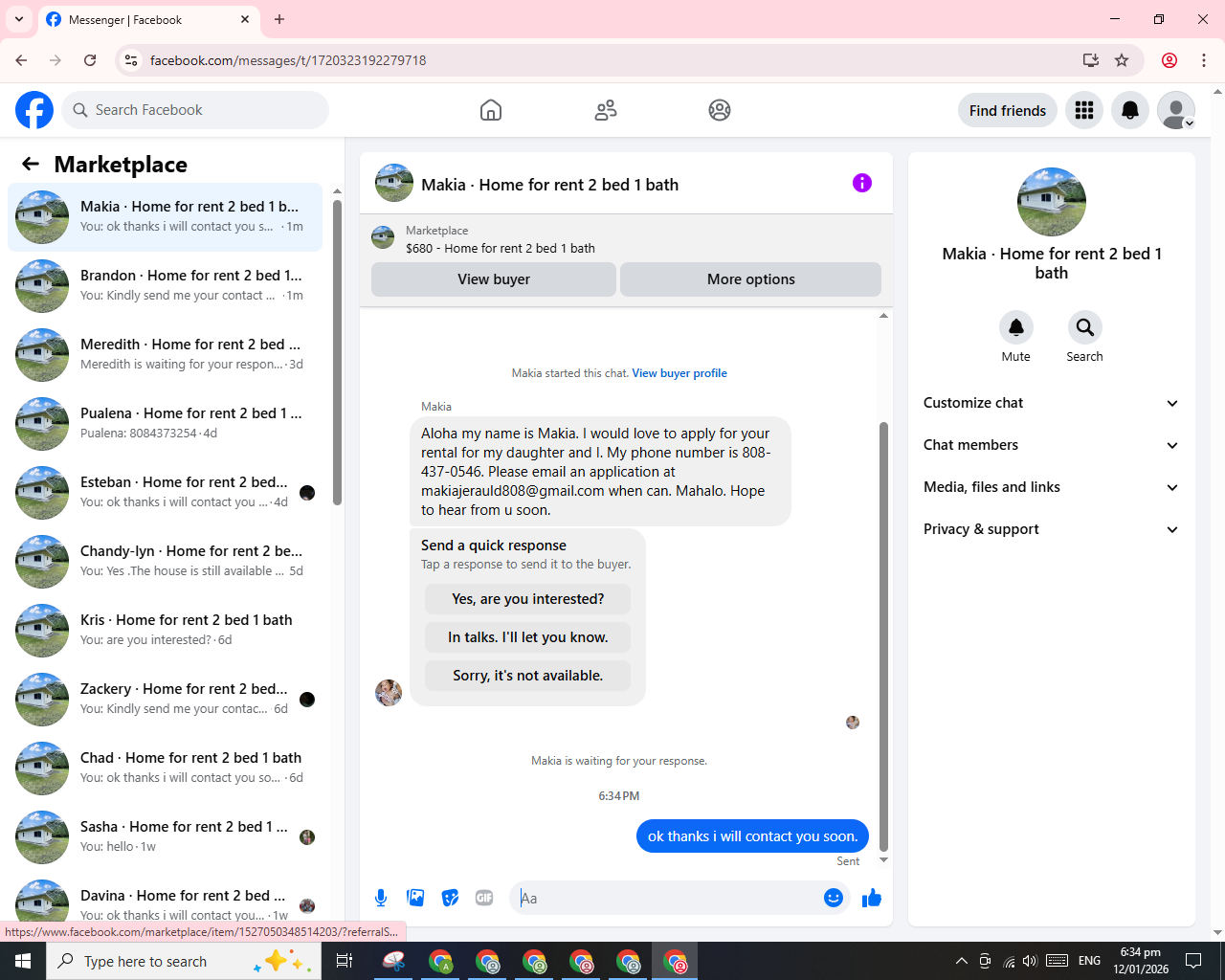Click the Facebook logo icon

(x=34, y=110)
